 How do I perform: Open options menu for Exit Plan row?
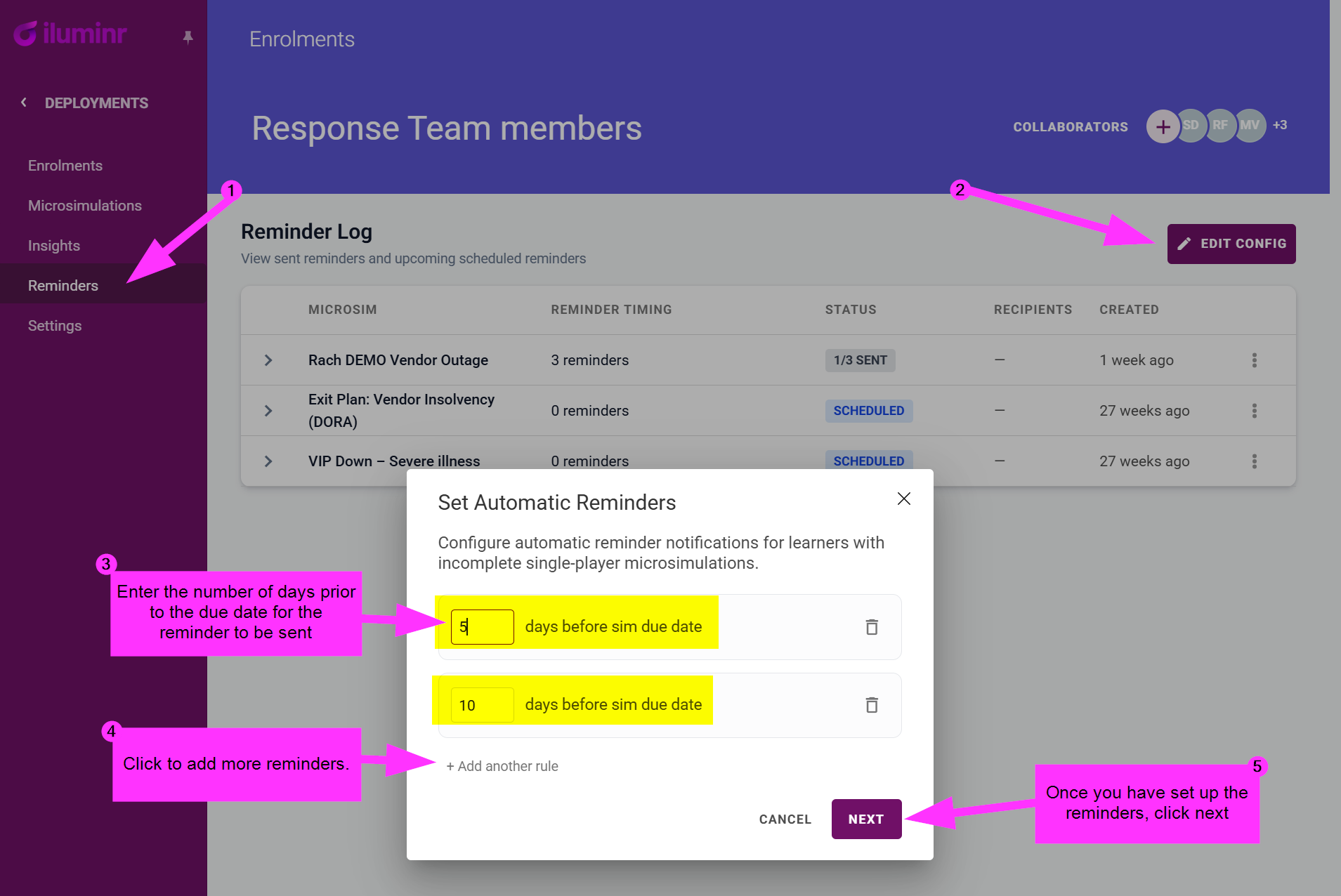click(x=1254, y=411)
